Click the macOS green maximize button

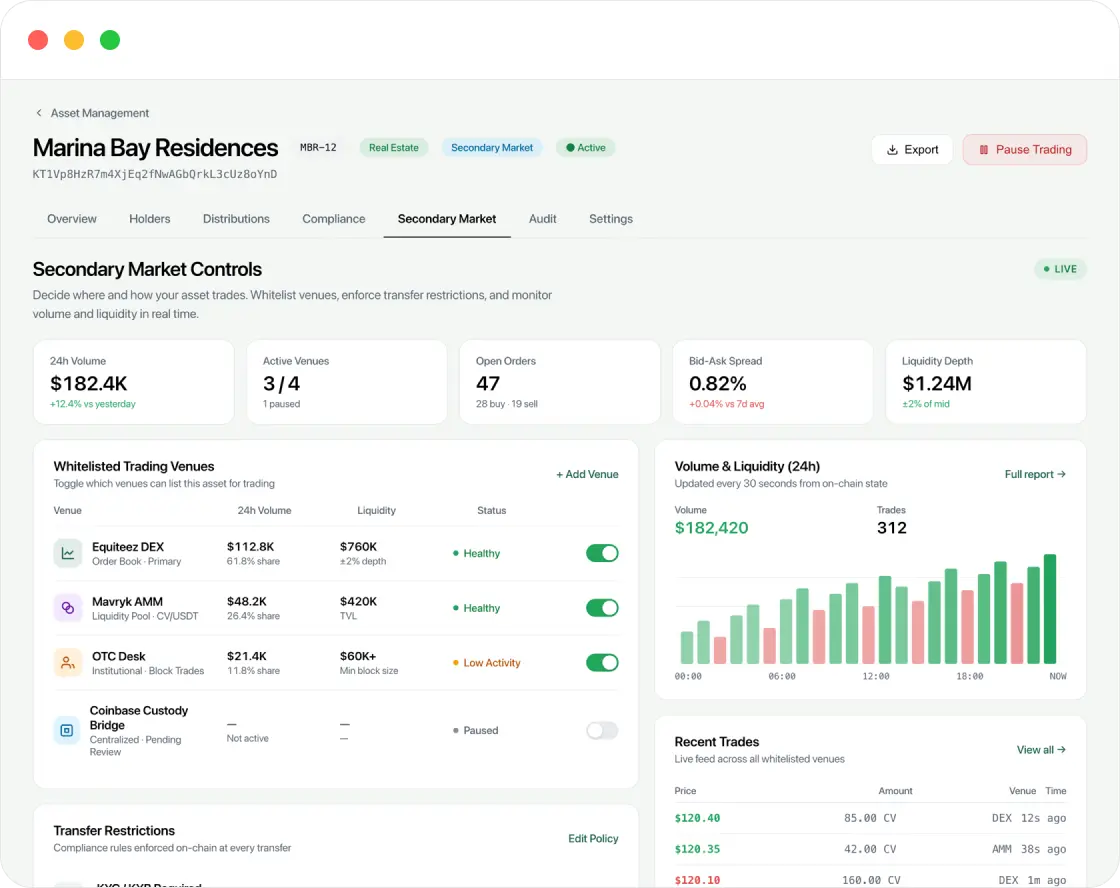point(109,40)
